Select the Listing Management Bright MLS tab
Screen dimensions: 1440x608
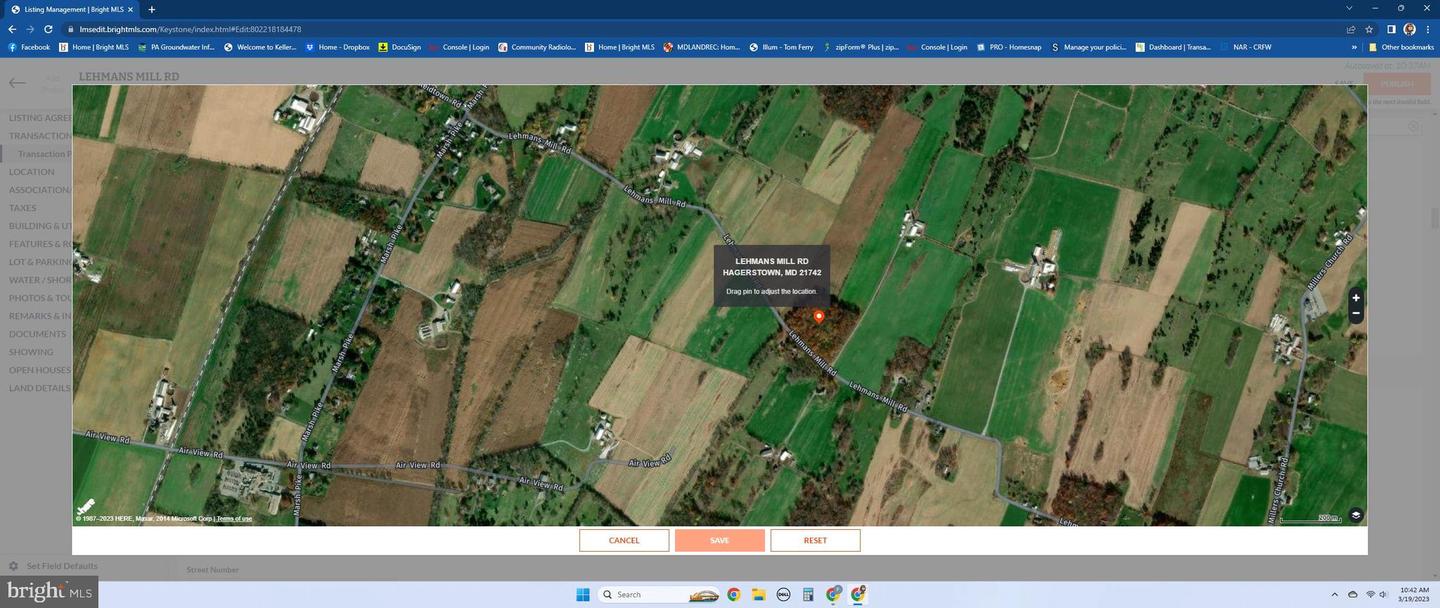point(72,9)
